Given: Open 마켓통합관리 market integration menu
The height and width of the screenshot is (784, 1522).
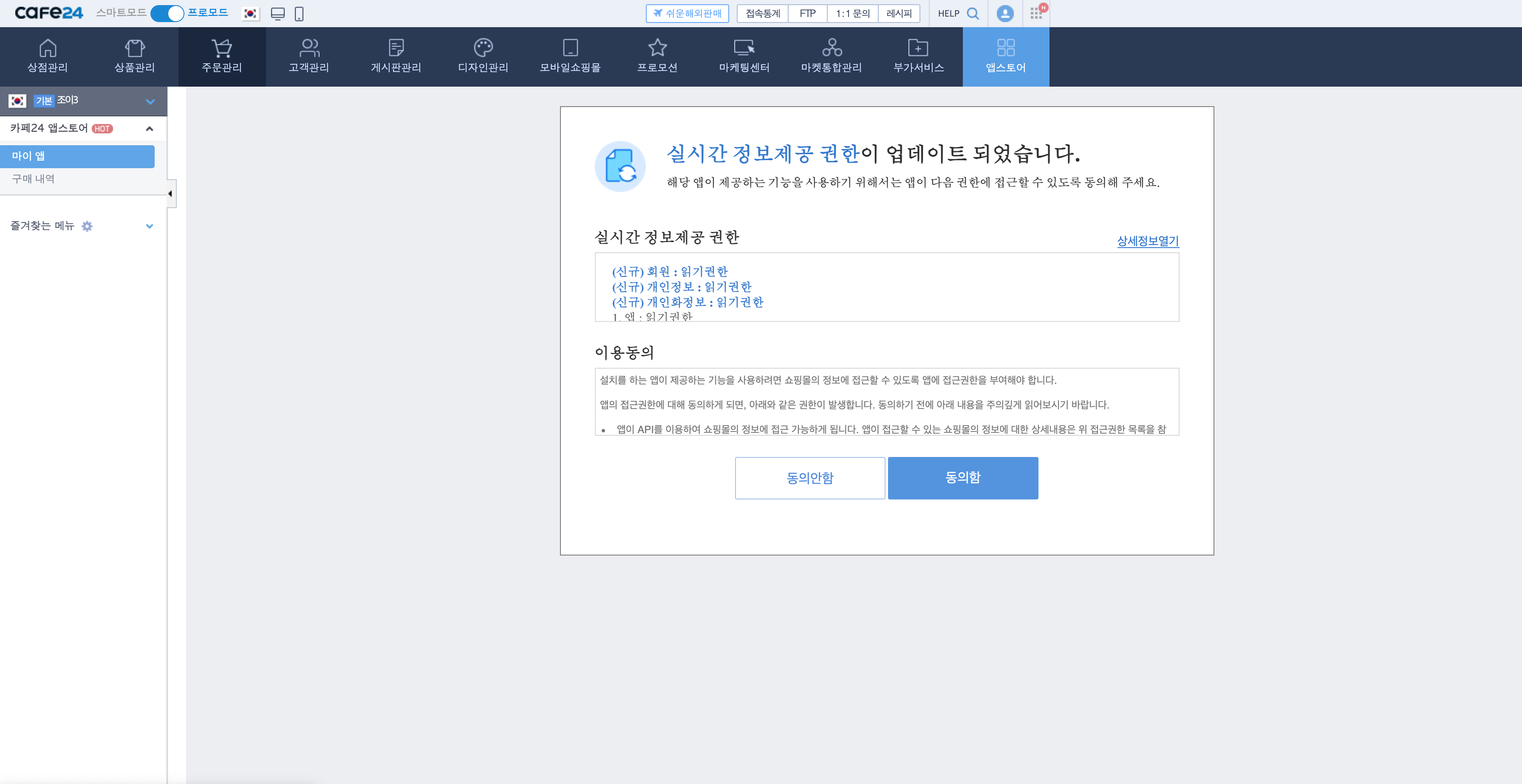Looking at the screenshot, I should 831,56.
